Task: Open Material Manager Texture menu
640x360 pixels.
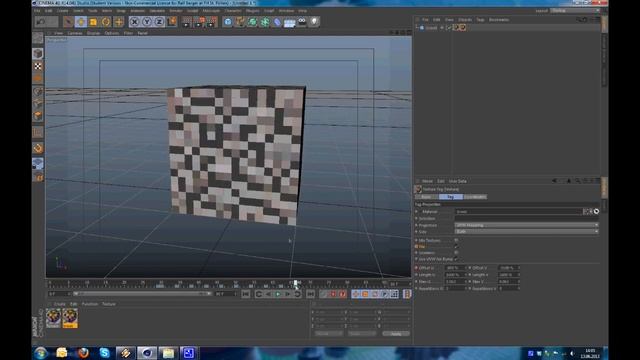Action: 109,304
